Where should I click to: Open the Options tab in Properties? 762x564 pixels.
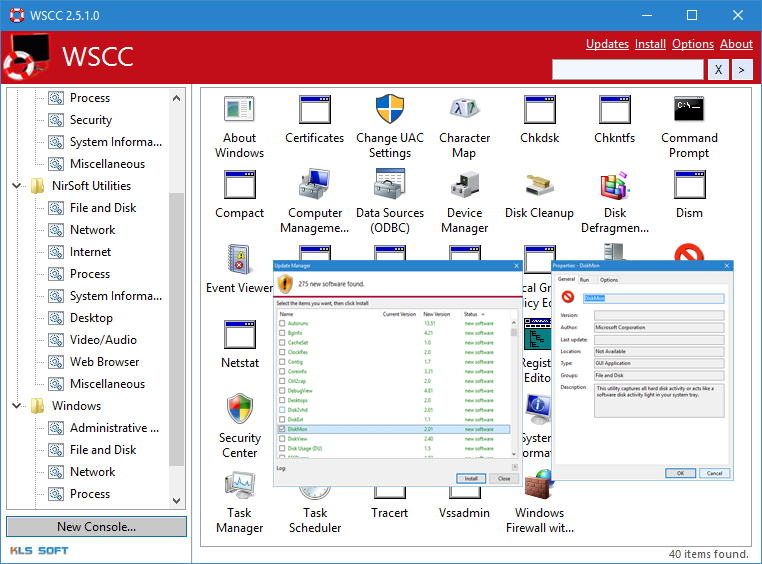pos(608,280)
